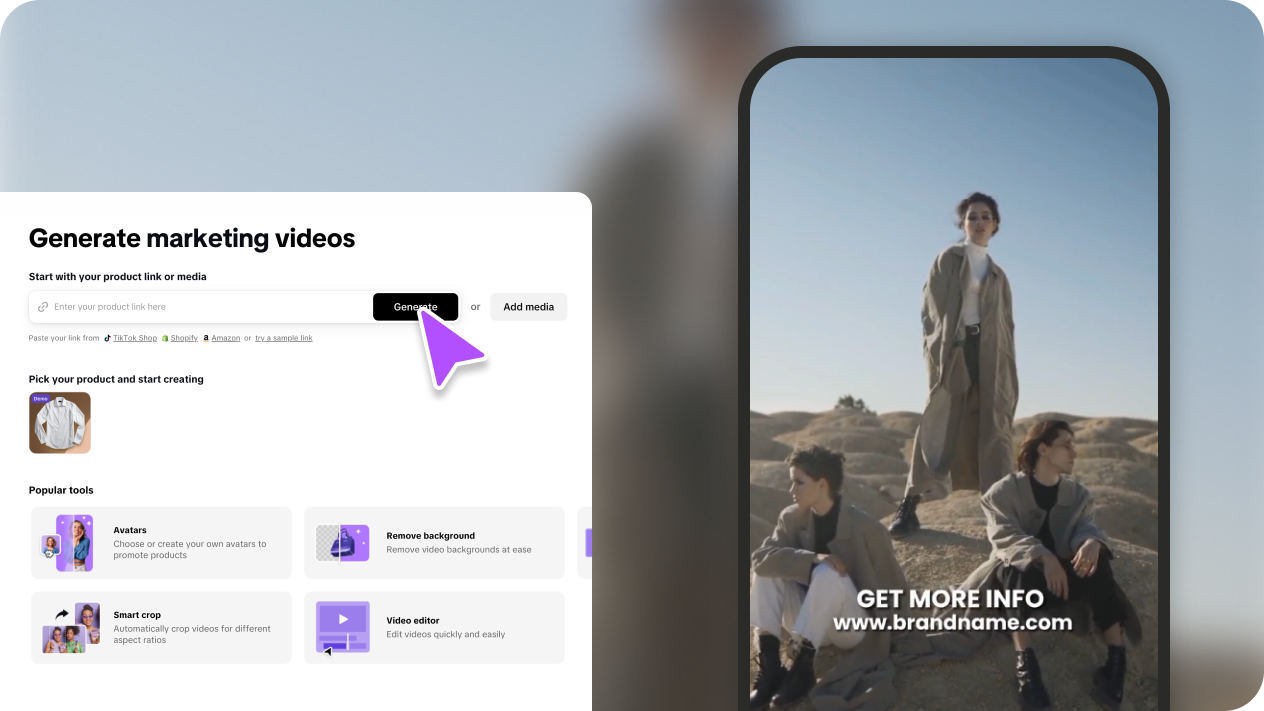Image resolution: width=1264 pixels, height=711 pixels.
Task: Click the Amazon logo icon
Action: tap(206, 338)
